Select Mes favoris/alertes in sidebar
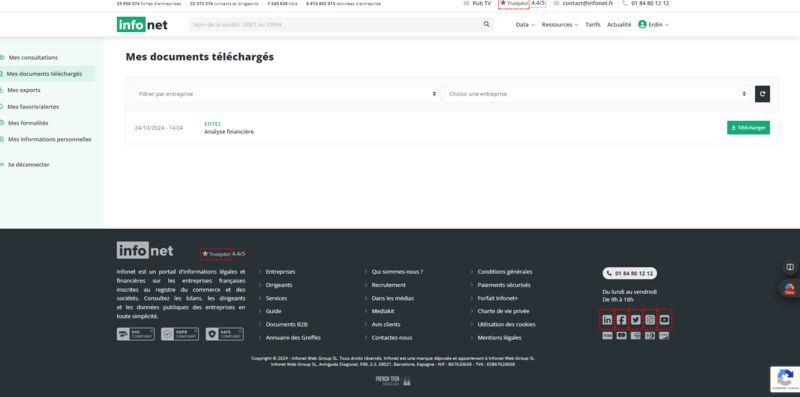This screenshot has height=397, width=800. 33,107
